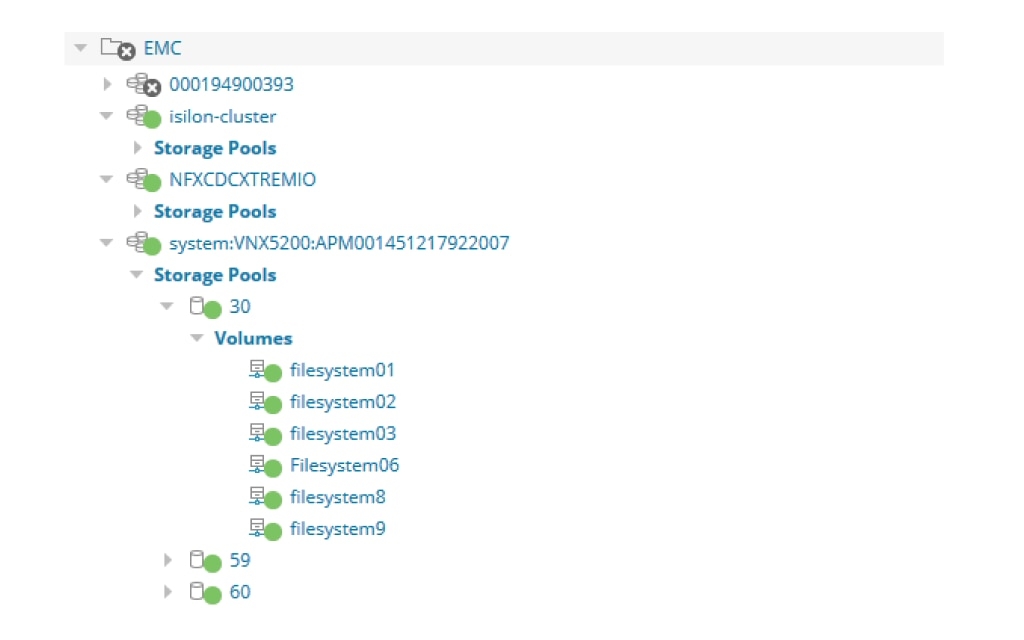Click the pool icon next to pool 30
The width and height of the screenshot is (1024, 640).
coord(199,306)
